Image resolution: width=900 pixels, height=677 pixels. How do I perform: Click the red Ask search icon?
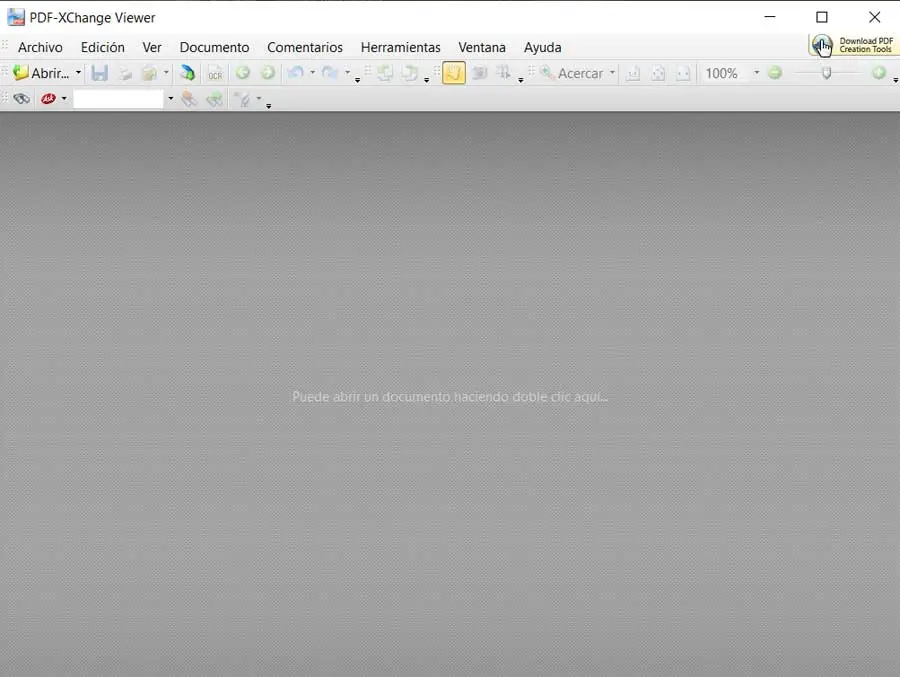pyautogui.click(x=48, y=99)
